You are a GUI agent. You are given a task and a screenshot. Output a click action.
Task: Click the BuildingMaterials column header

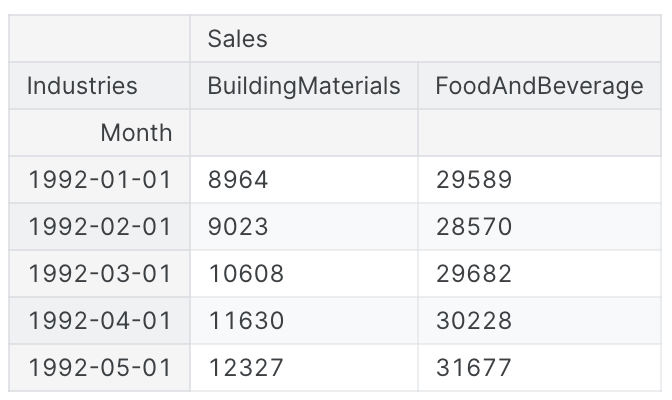pyautogui.click(x=303, y=86)
